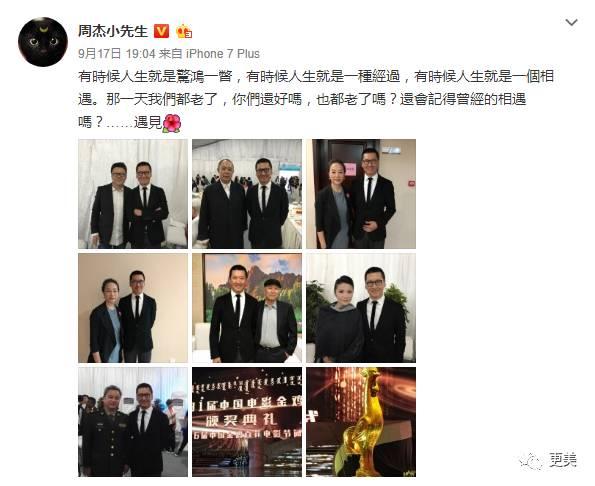Click the gold crown membership badge
The width and height of the screenshot is (595, 486).
coord(184,31)
